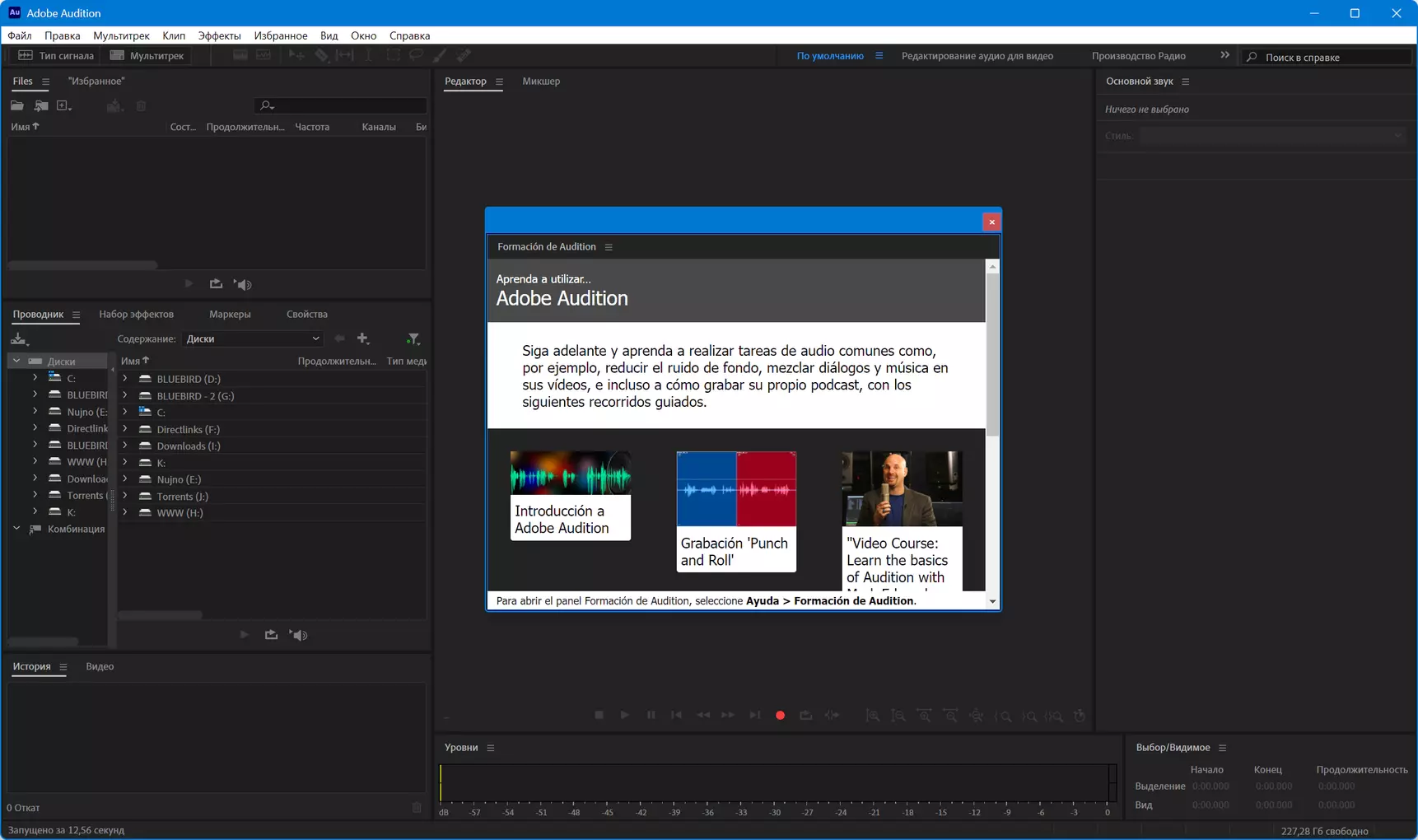The height and width of the screenshot is (840, 1418).
Task: Select the Time Selection tool
Action: [368, 55]
